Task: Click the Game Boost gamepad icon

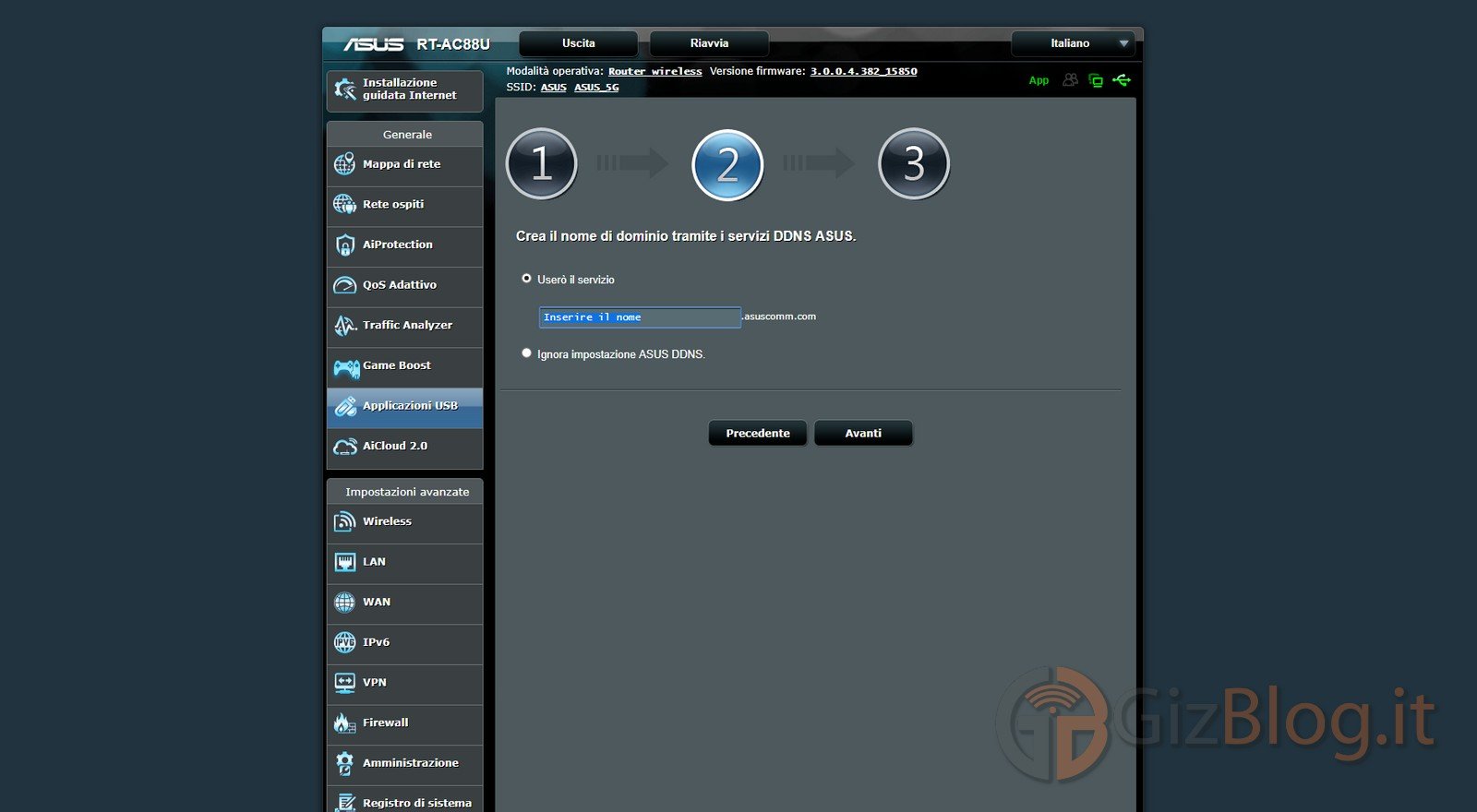Action: (x=346, y=368)
